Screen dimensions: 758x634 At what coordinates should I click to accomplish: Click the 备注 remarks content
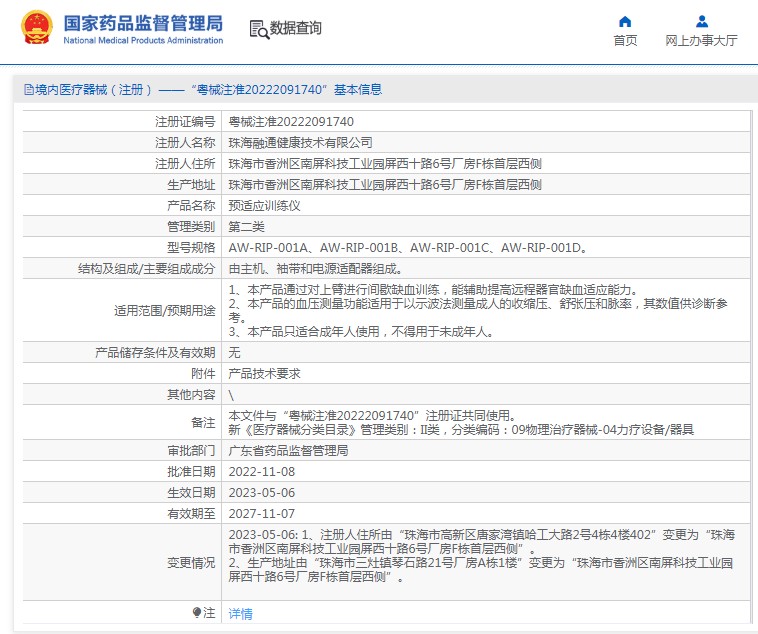coord(461,423)
